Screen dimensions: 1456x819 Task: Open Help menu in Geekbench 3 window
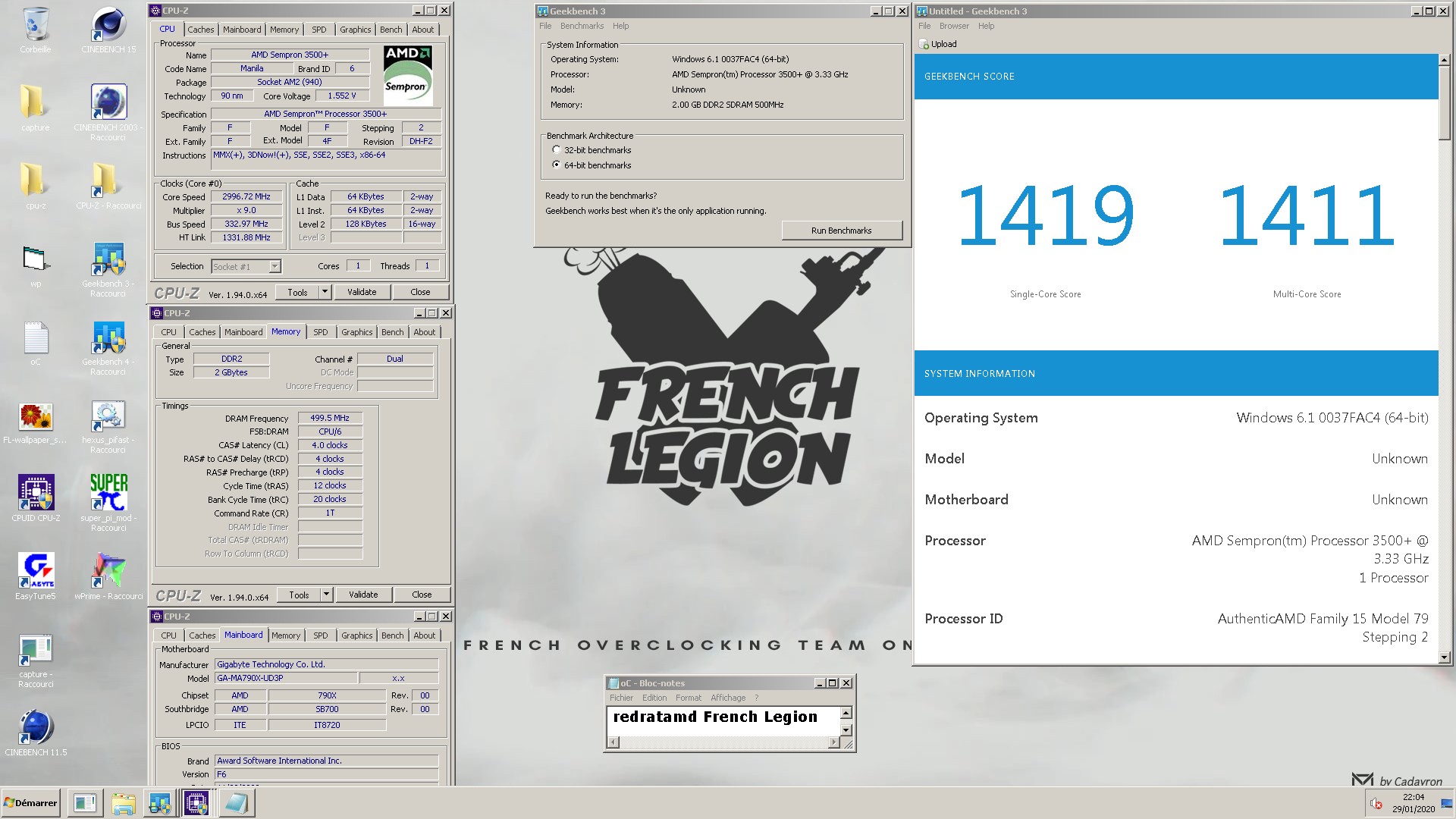pos(620,26)
